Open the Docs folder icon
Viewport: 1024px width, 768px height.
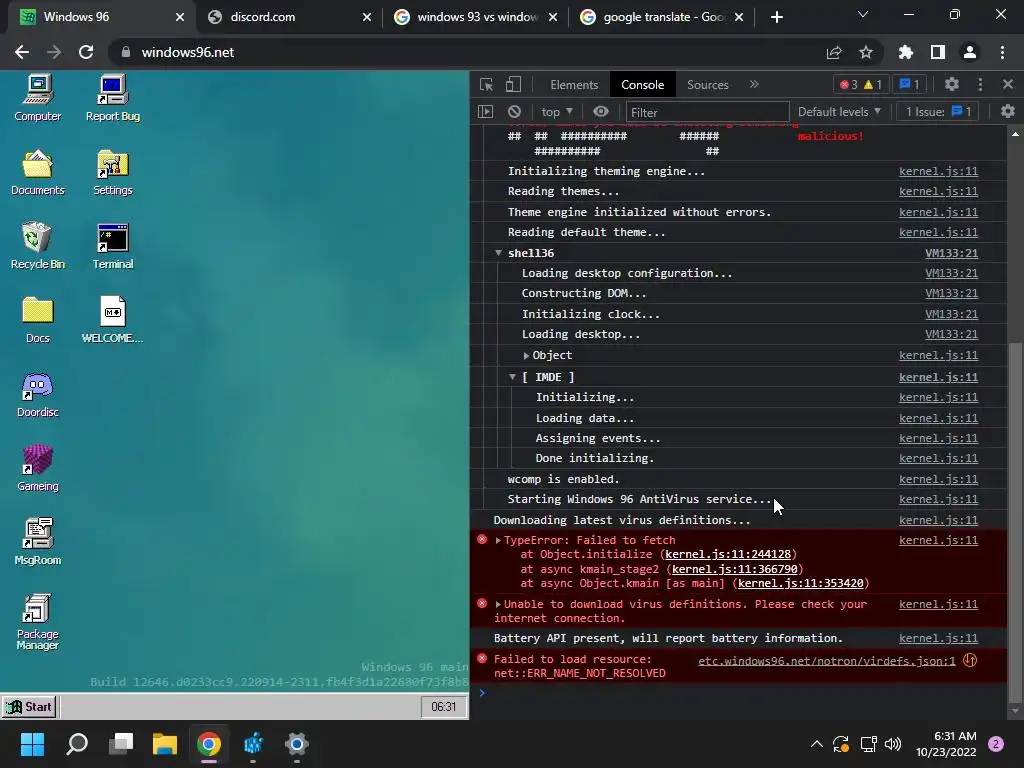click(x=37, y=320)
